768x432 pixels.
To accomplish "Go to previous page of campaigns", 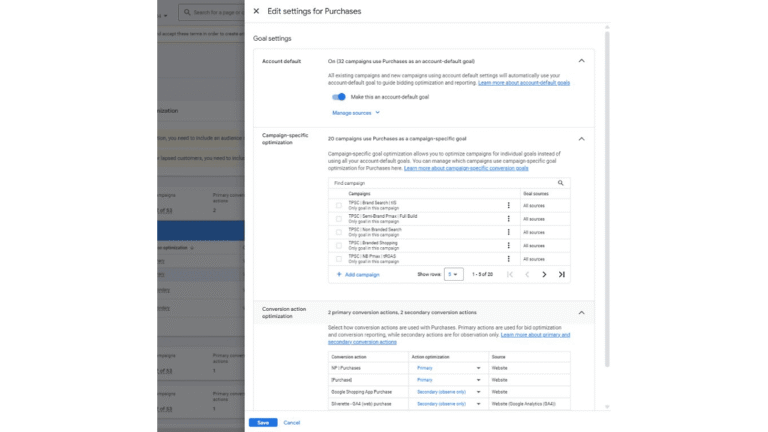I will coord(527,274).
